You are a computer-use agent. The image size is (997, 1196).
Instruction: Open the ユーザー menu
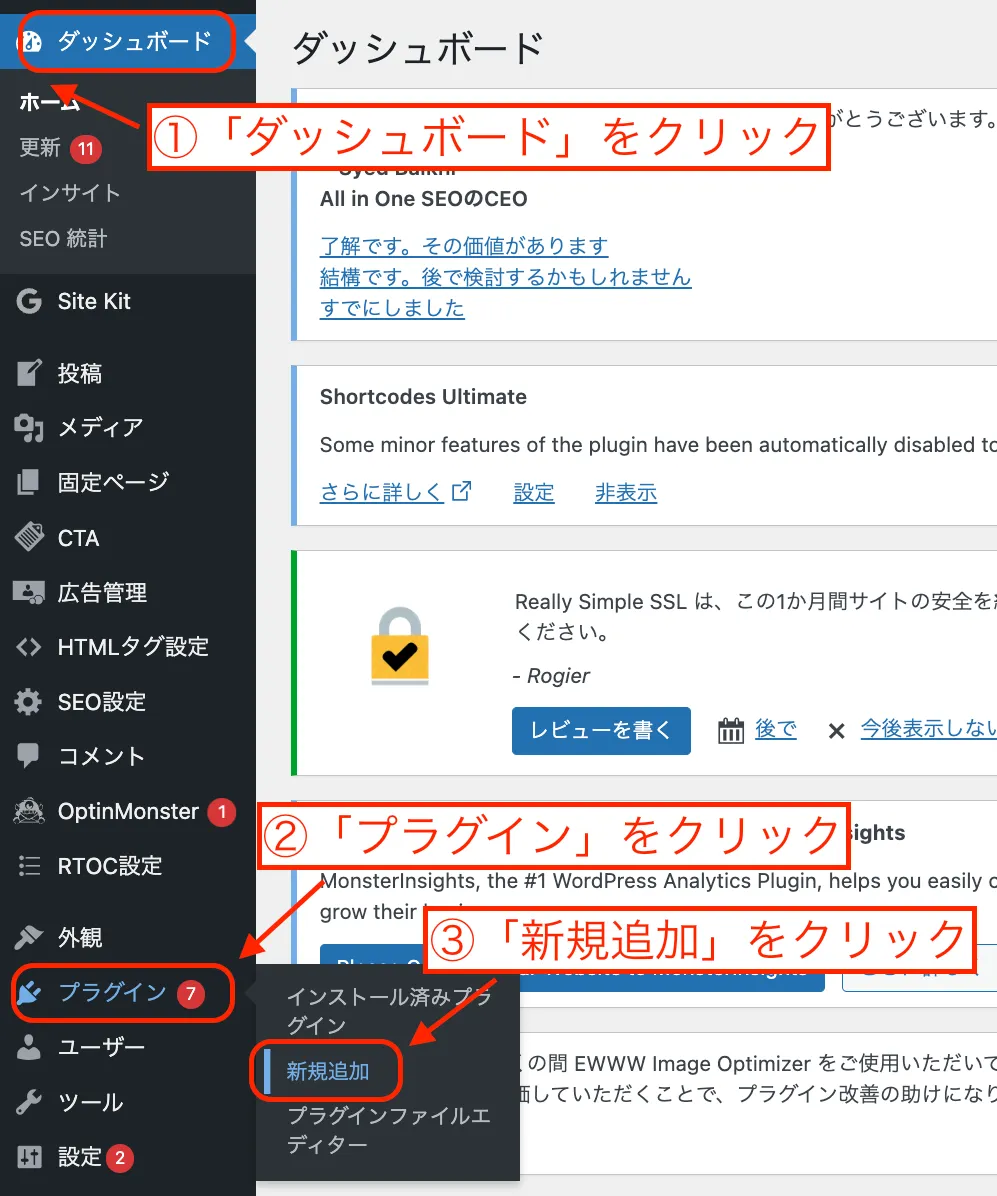pyautogui.click(x=101, y=1047)
